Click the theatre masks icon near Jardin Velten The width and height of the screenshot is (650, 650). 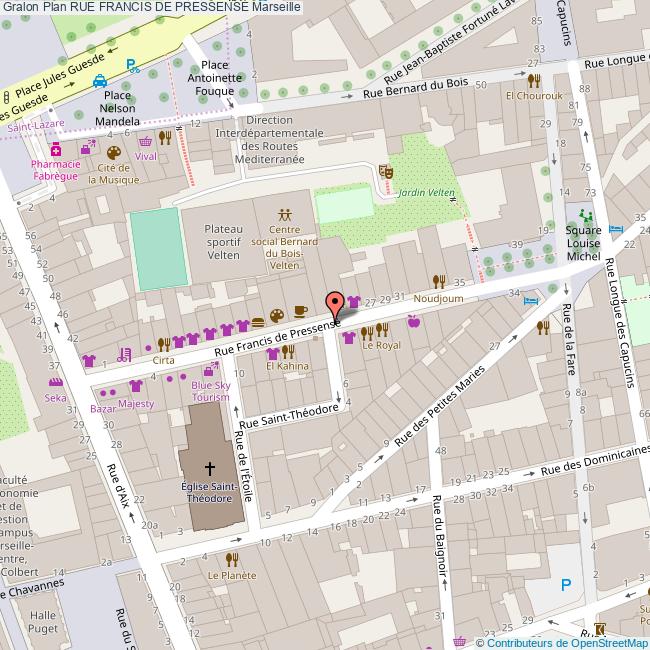point(386,172)
